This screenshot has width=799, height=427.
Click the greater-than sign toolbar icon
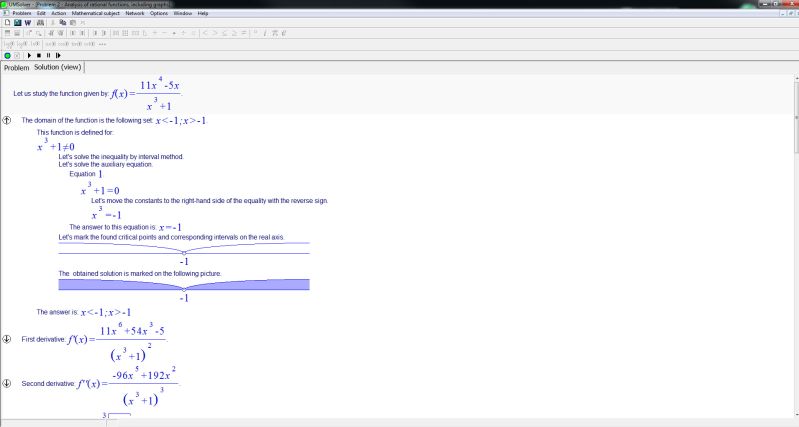pyautogui.click(x=215, y=33)
